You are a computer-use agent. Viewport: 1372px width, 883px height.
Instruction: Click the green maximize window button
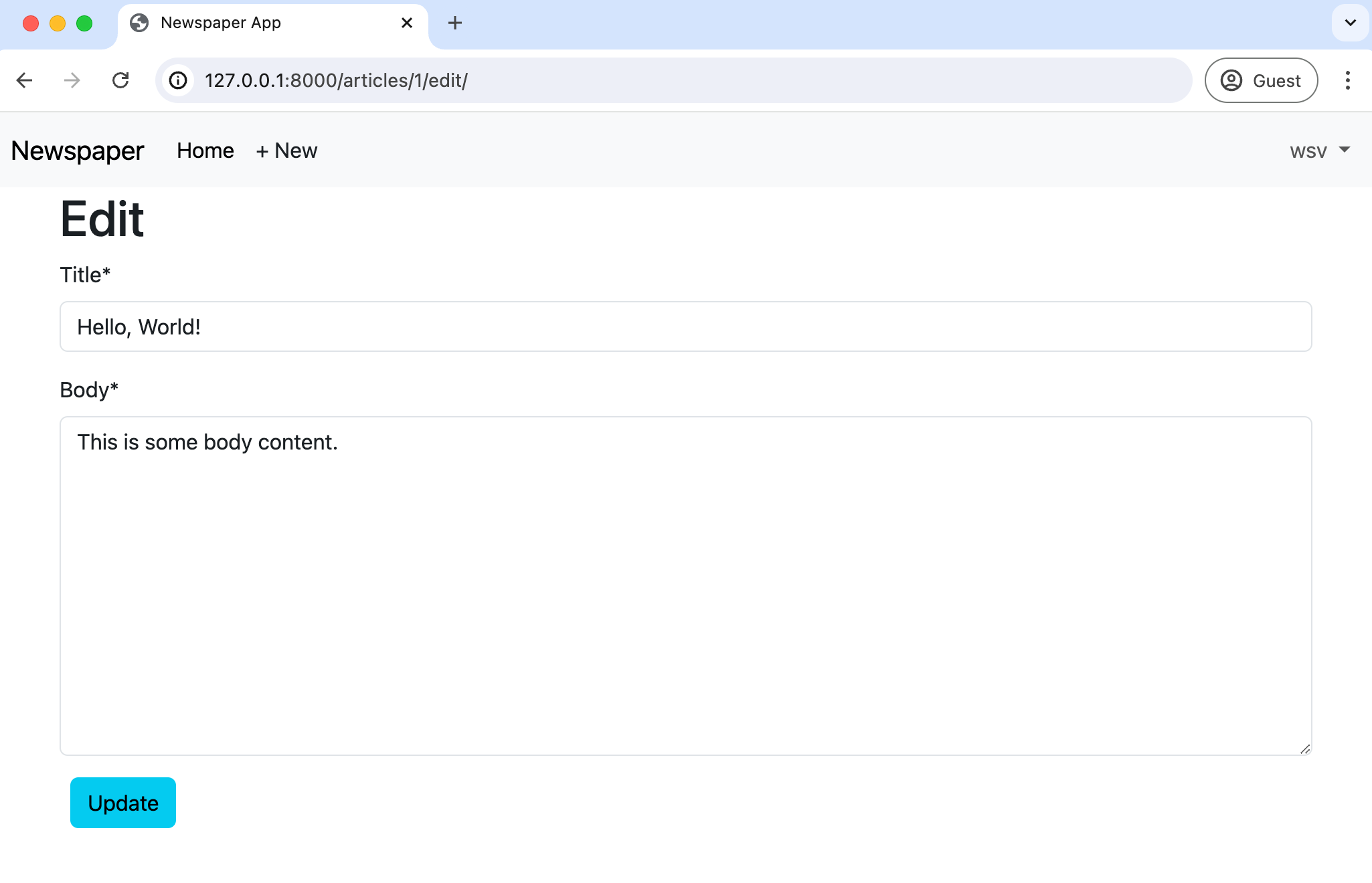click(x=84, y=23)
